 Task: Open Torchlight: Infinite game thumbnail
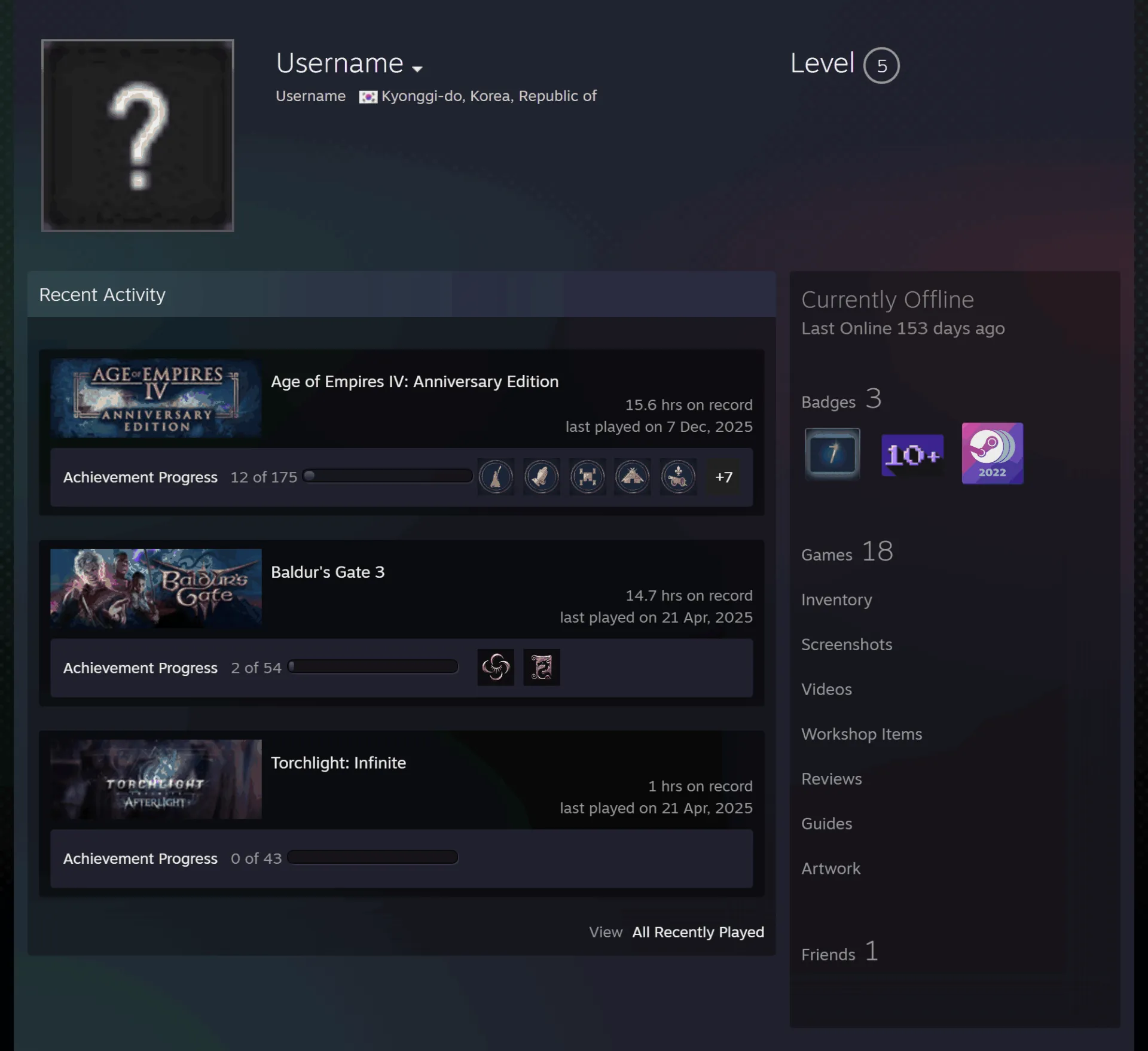(x=156, y=779)
